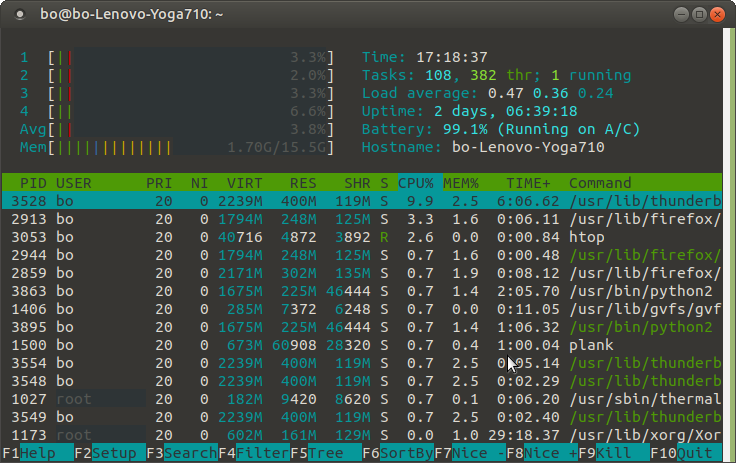Select process 2944 firefox row
This screenshot has height=463, width=736.
point(362,255)
